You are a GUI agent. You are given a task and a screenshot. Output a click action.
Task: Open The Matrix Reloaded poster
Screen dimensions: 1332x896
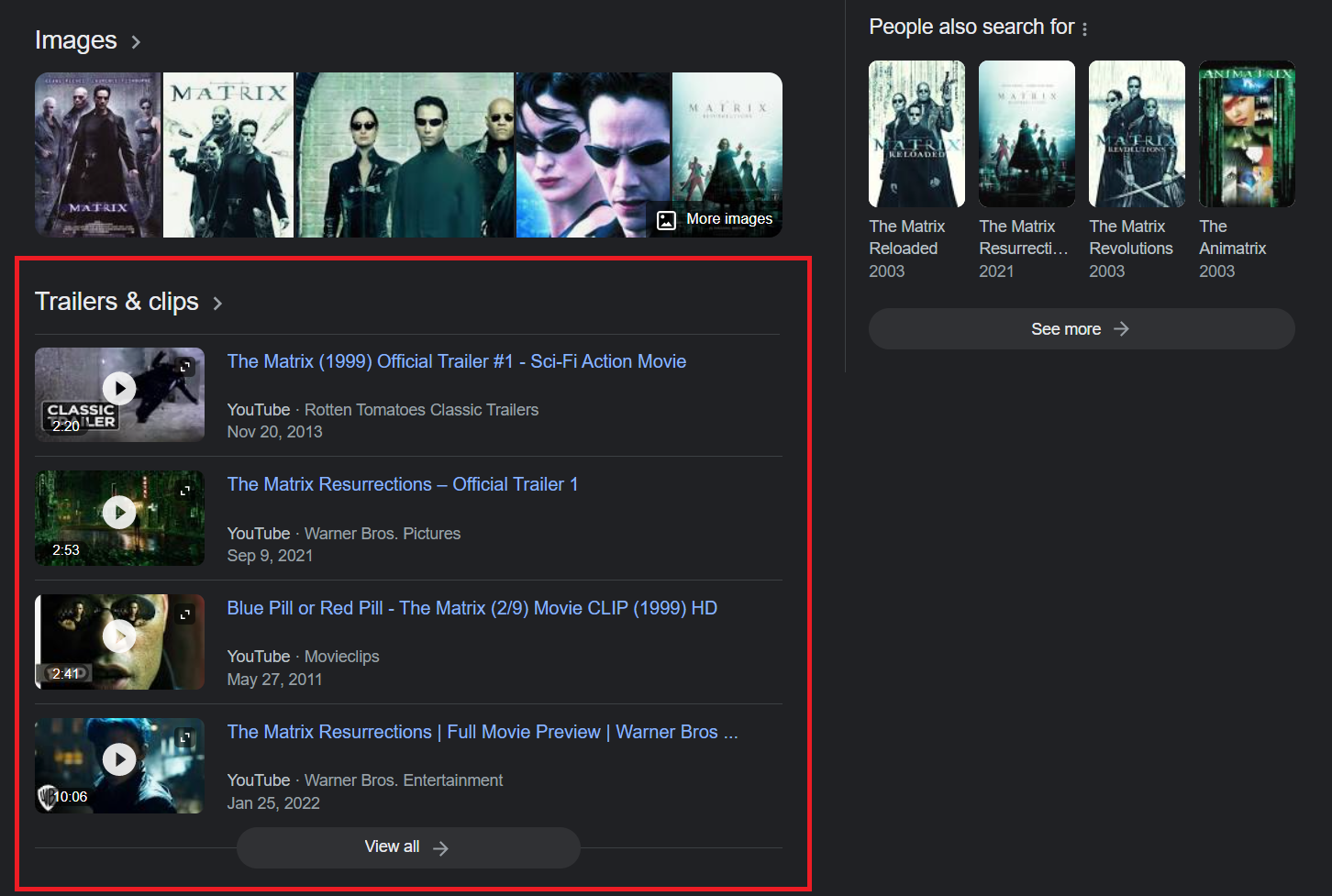pyautogui.click(x=916, y=134)
